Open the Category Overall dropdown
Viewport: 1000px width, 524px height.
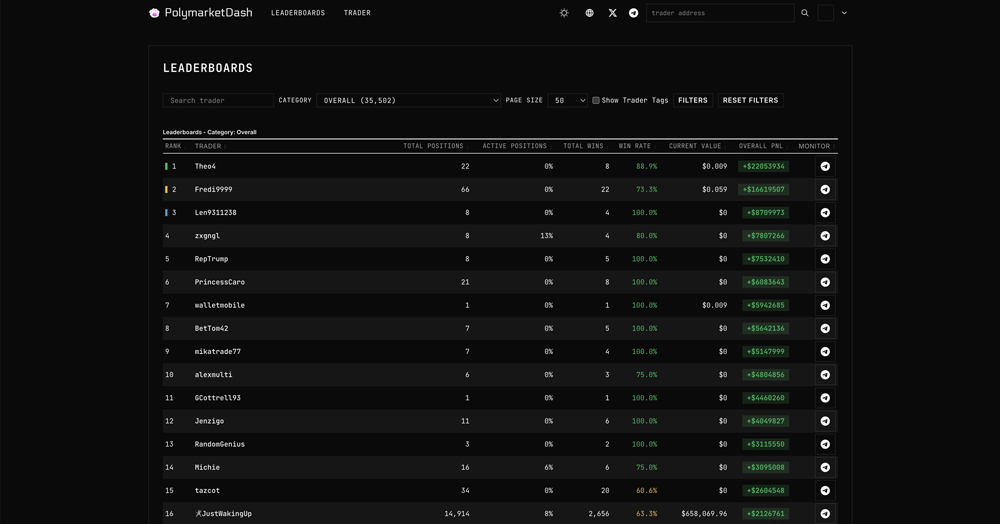[408, 100]
